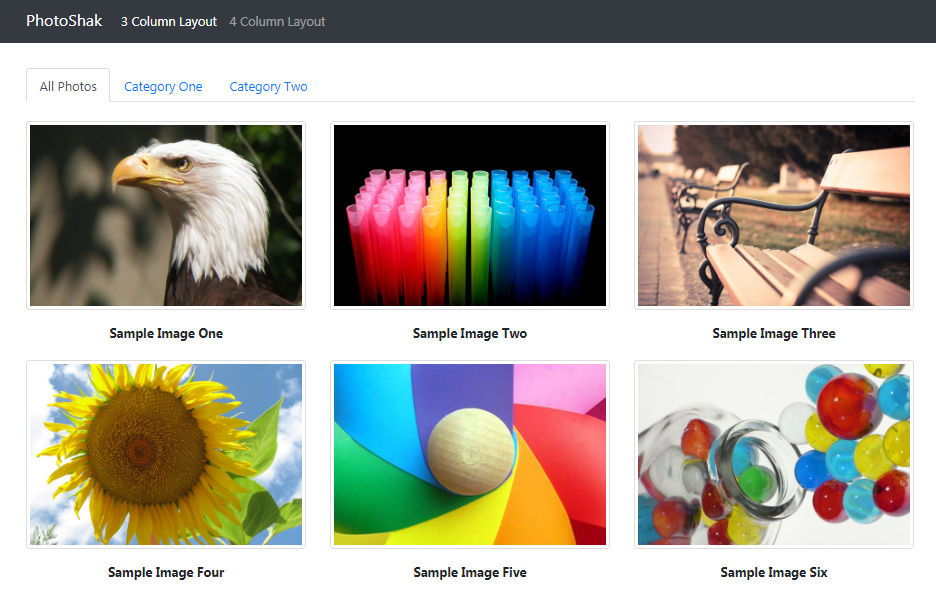Click the Sample Image Four caption
Screen dimensions: 936x605
[166, 573]
